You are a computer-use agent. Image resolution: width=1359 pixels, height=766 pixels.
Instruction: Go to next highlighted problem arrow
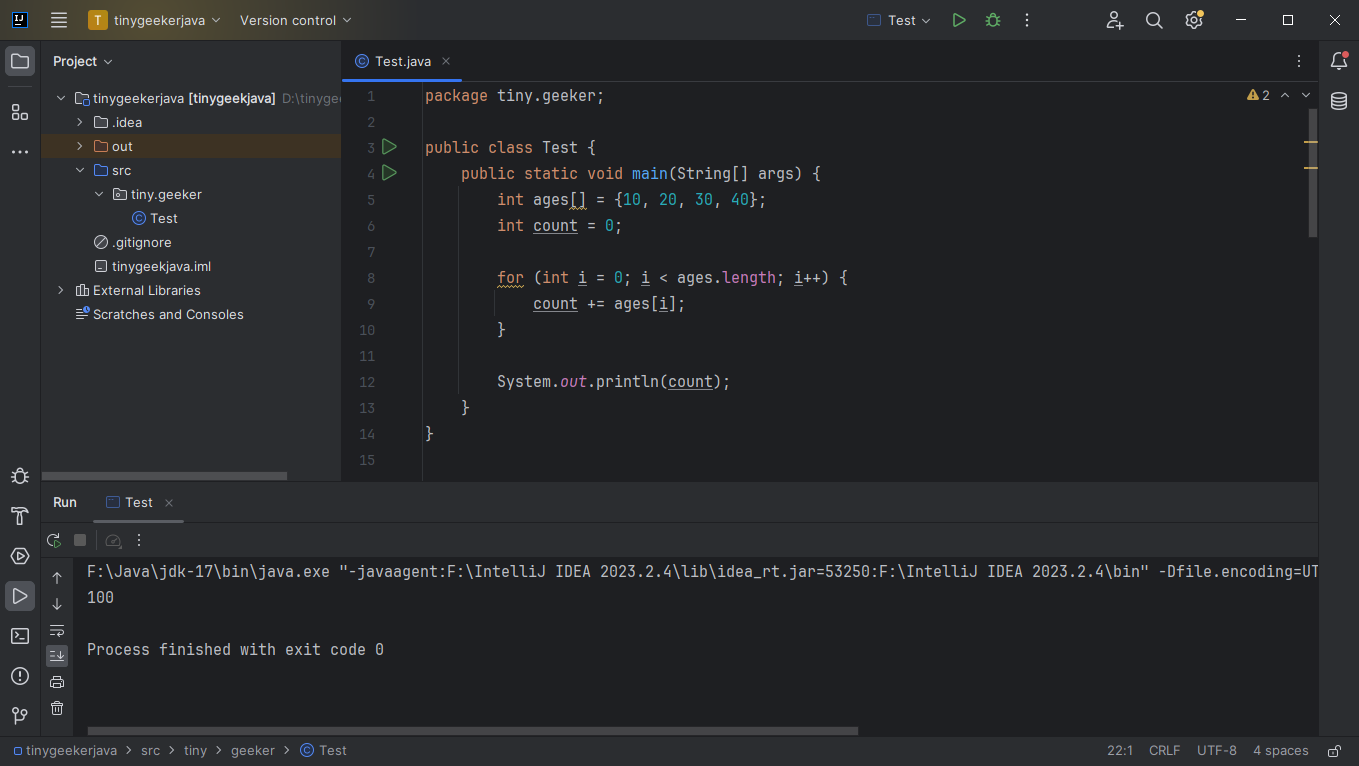pyautogui.click(x=1305, y=95)
